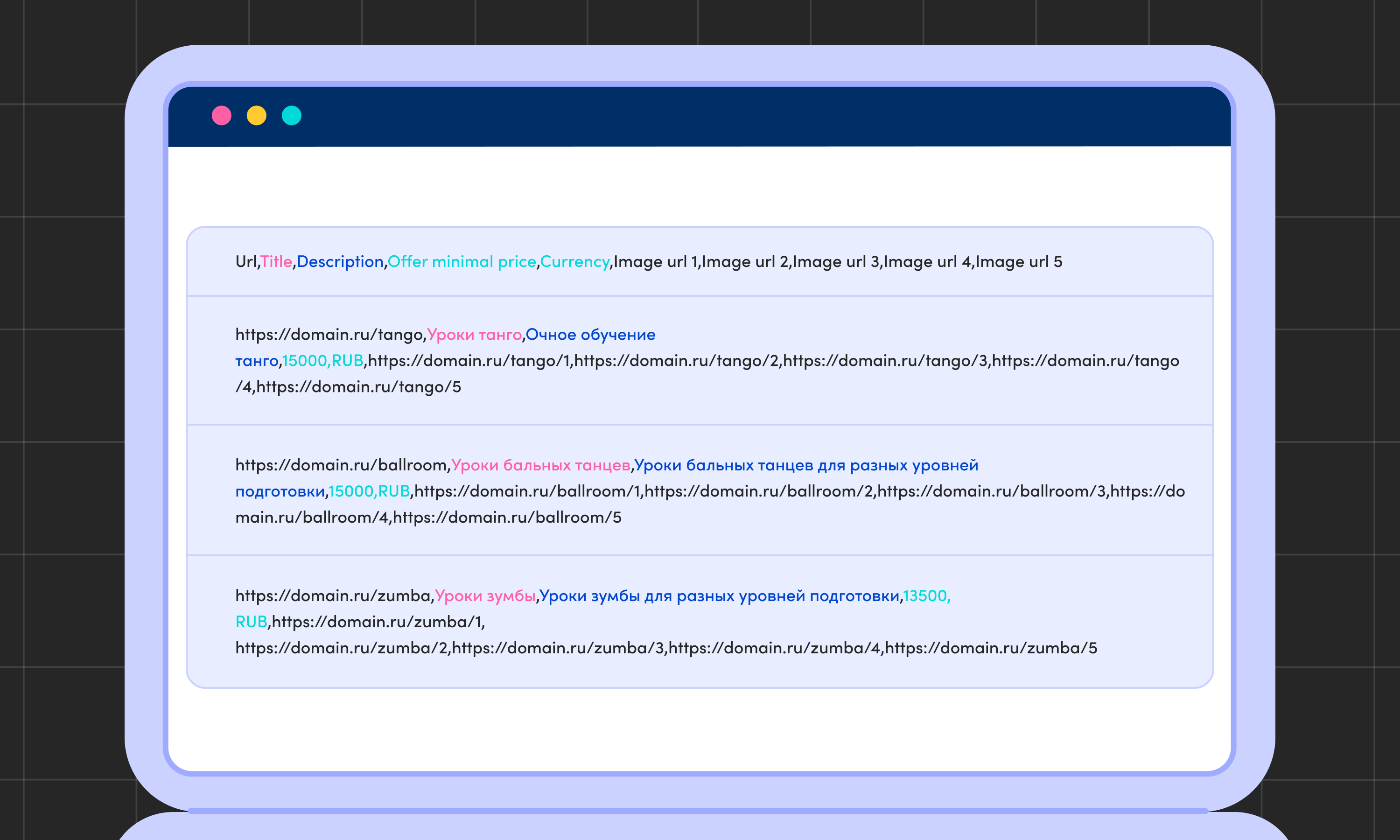1400x840 pixels.
Task: Click the '15000,RUB' value in tango row
Action: (322, 361)
